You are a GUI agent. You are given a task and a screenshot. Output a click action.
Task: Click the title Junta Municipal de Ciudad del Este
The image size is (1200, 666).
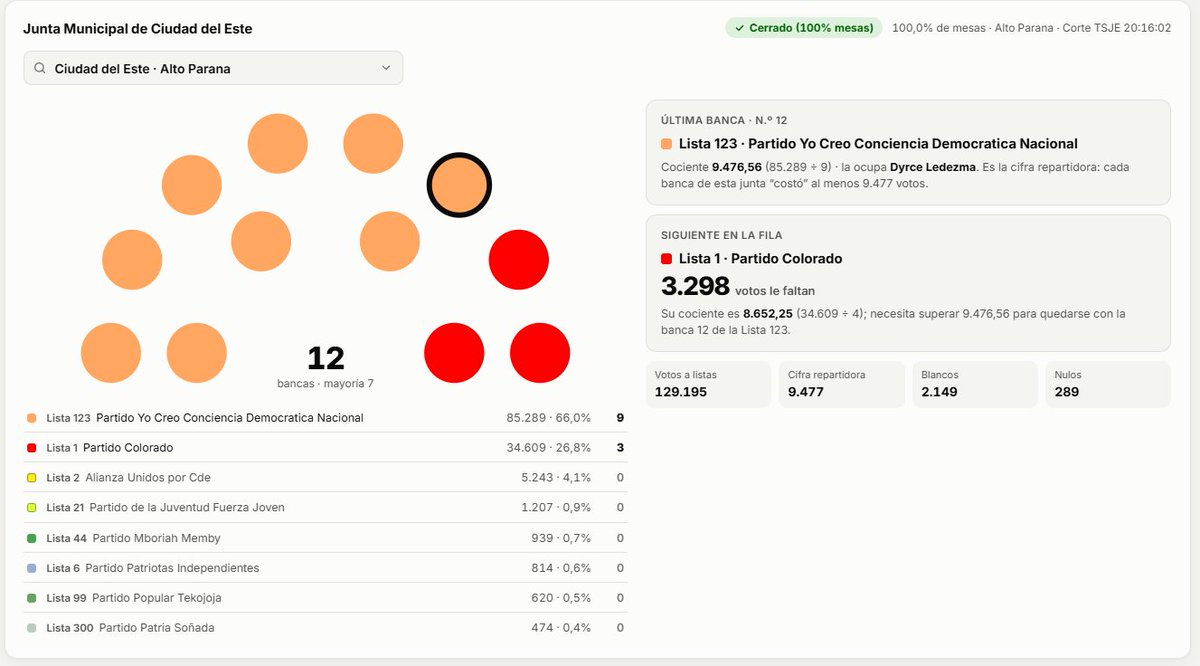coord(138,29)
